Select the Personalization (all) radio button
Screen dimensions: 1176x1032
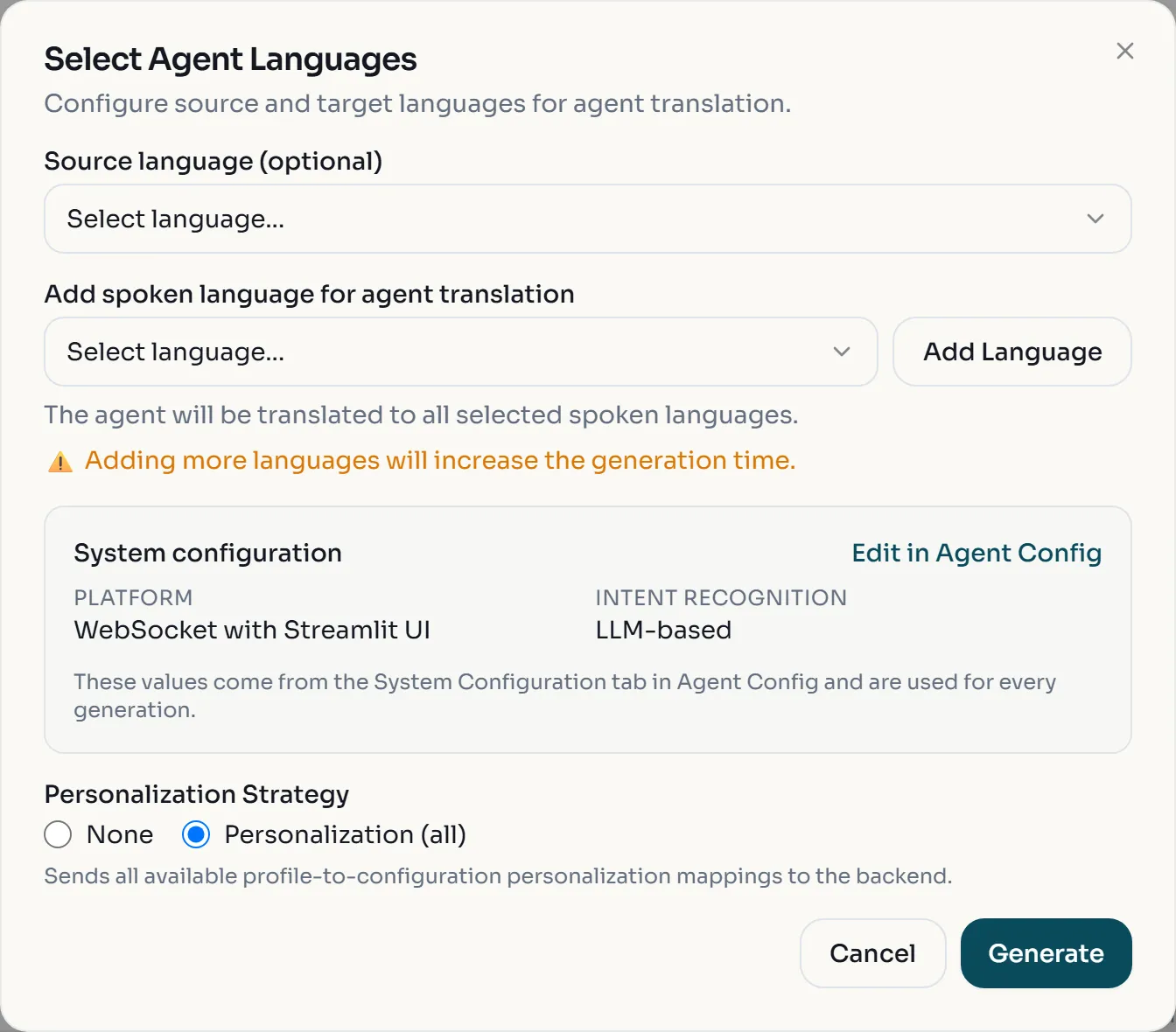click(196, 834)
